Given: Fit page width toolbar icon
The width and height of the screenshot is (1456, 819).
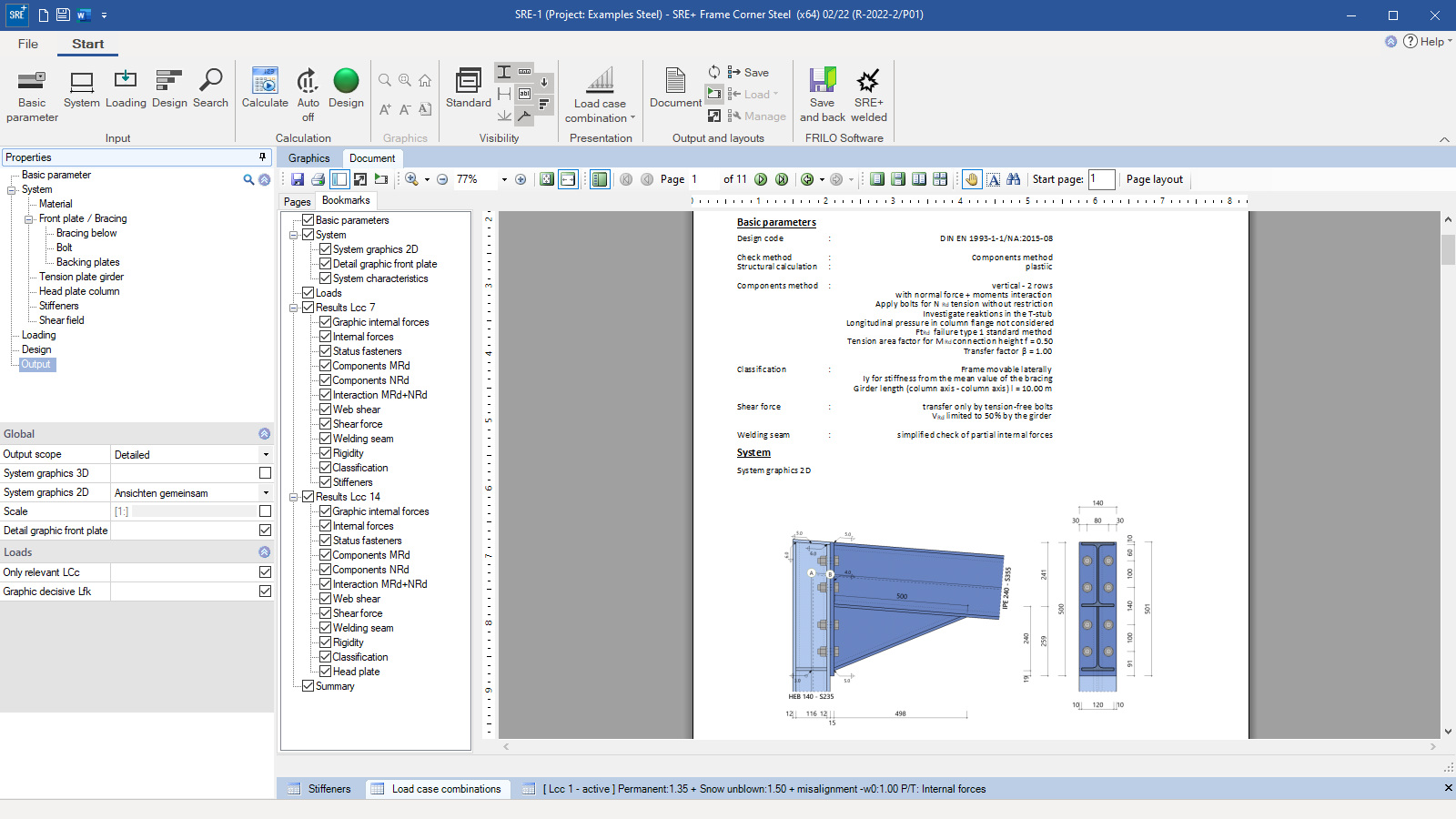Looking at the screenshot, I should tap(568, 179).
